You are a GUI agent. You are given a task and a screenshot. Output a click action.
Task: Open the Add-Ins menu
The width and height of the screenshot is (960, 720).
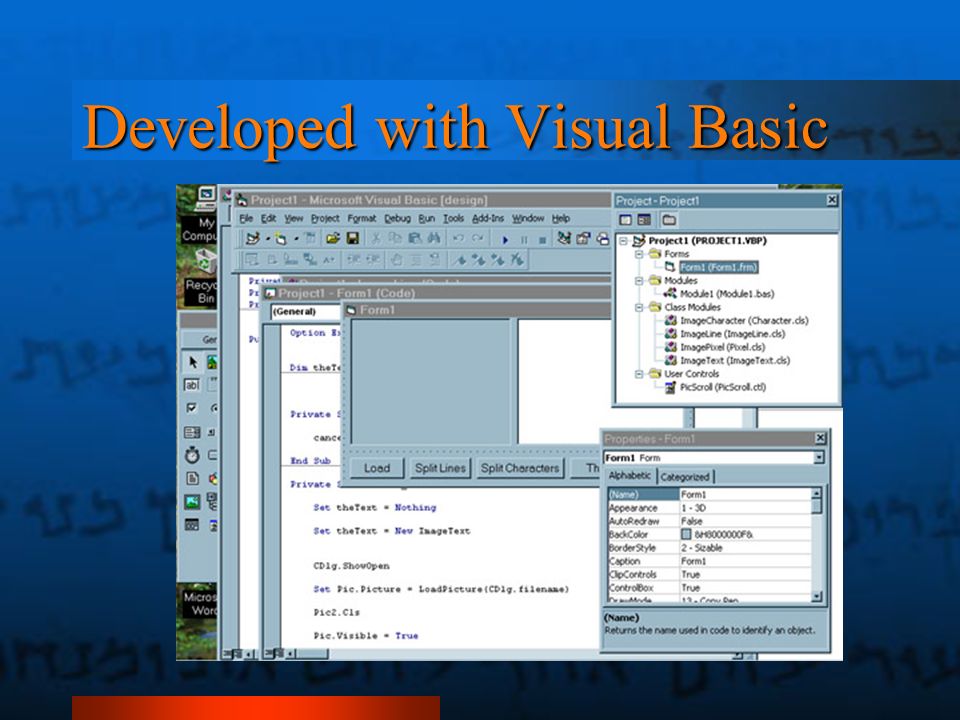coord(488,218)
